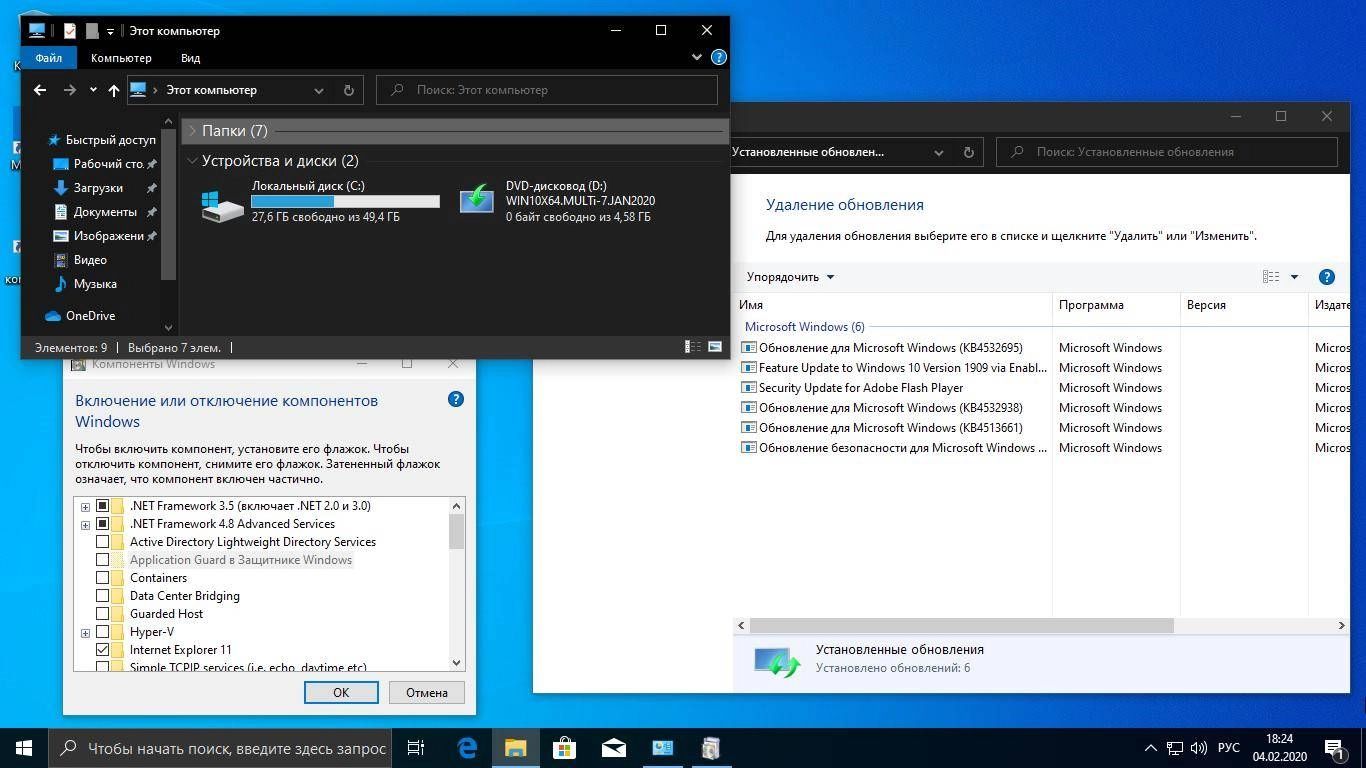The width and height of the screenshot is (1366, 768).
Task: Expand .NET Framework 3.5 tree node
Action: click(x=85, y=507)
